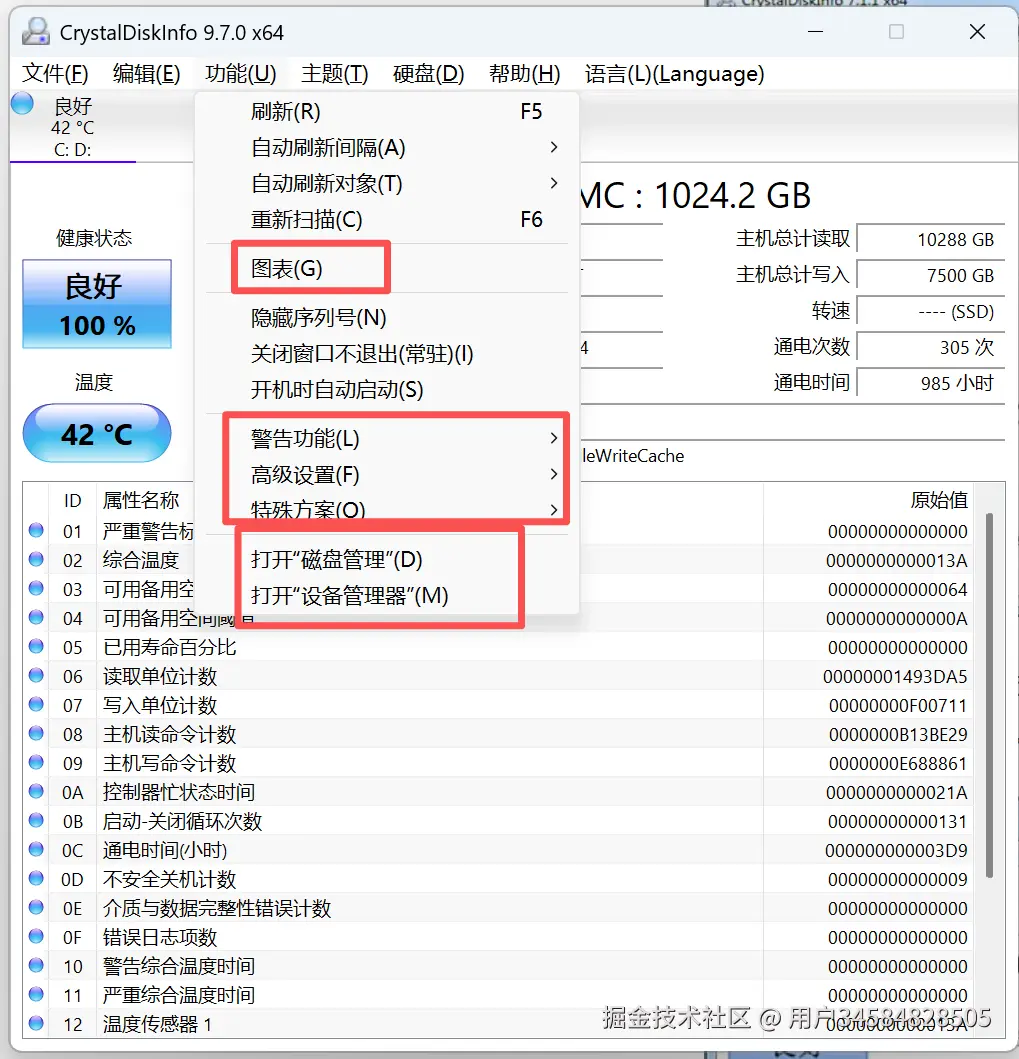
Task: Click raw value 0000000B13BE29
Action: click(897, 734)
